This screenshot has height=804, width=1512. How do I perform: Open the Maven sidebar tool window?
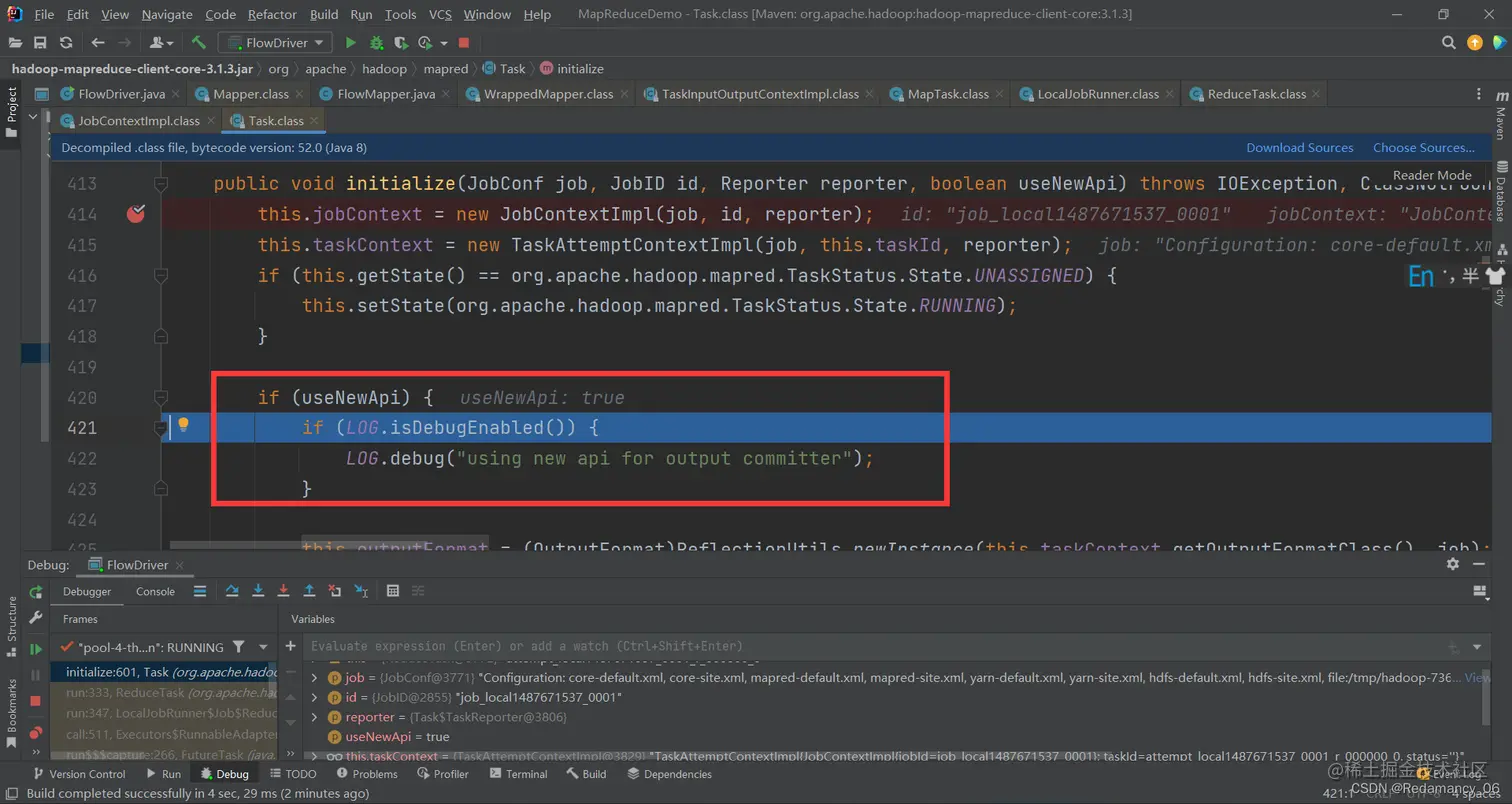pyautogui.click(x=1500, y=115)
